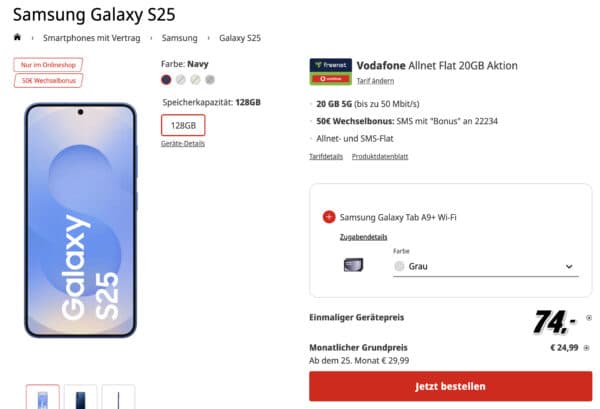Image resolution: width=600 pixels, height=409 pixels.
Task: Open the Tarifdetails link
Action: click(327, 156)
